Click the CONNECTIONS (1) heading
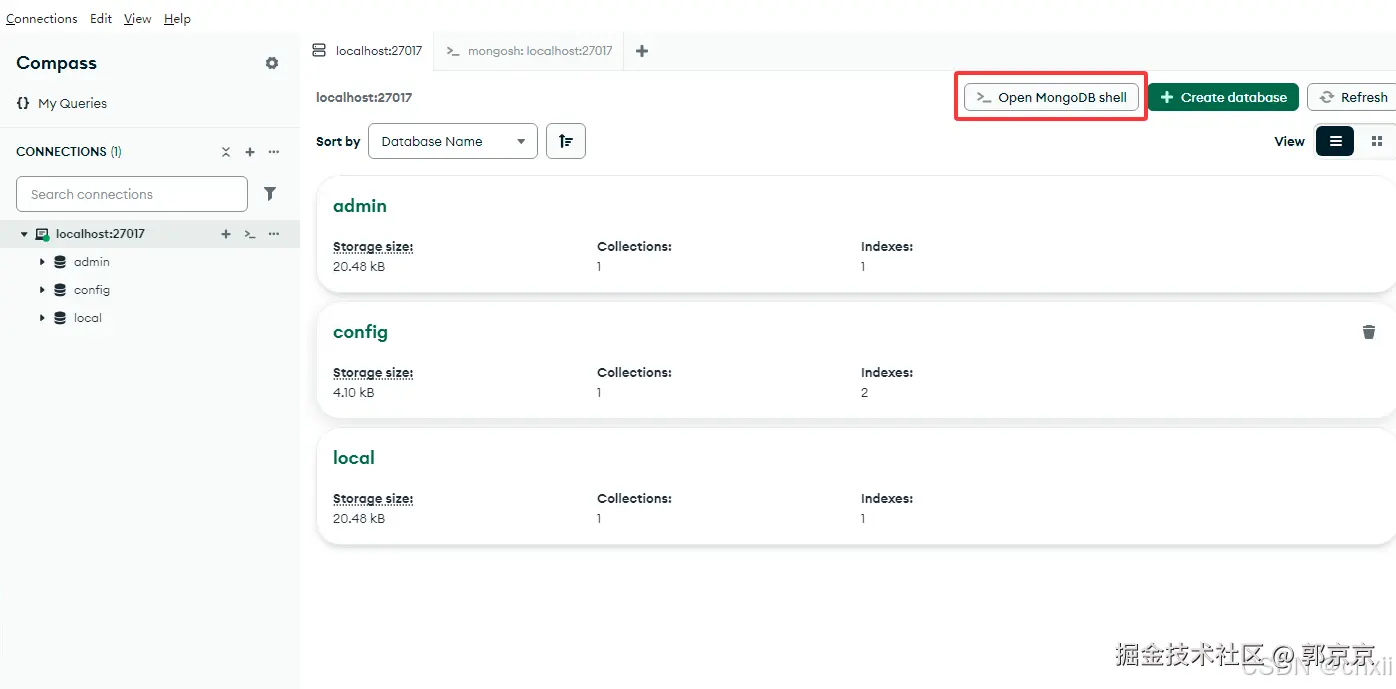The width and height of the screenshot is (1396, 689). tap(69, 152)
